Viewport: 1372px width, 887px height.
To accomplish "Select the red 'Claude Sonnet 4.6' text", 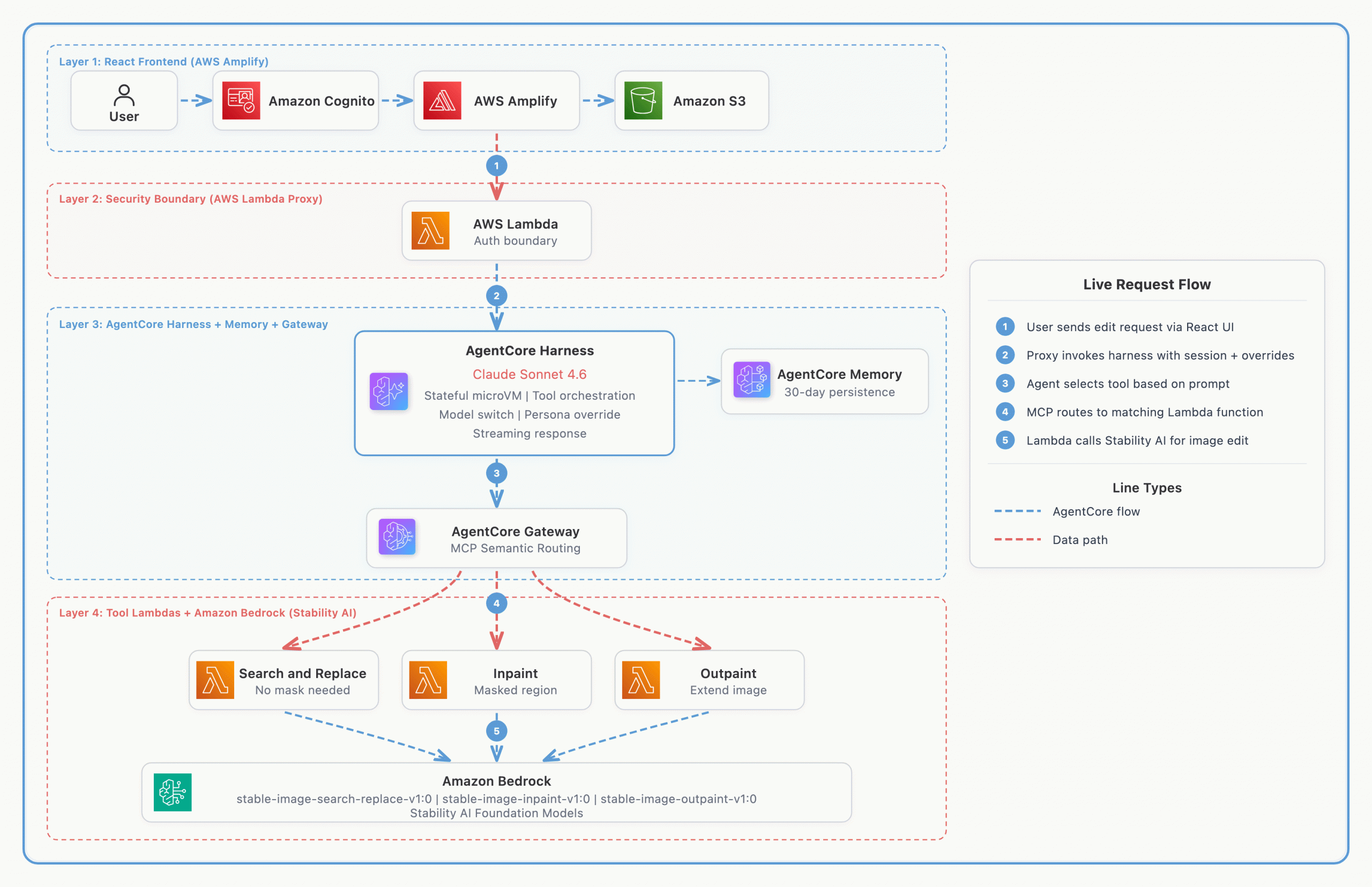I will coord(530,374).
